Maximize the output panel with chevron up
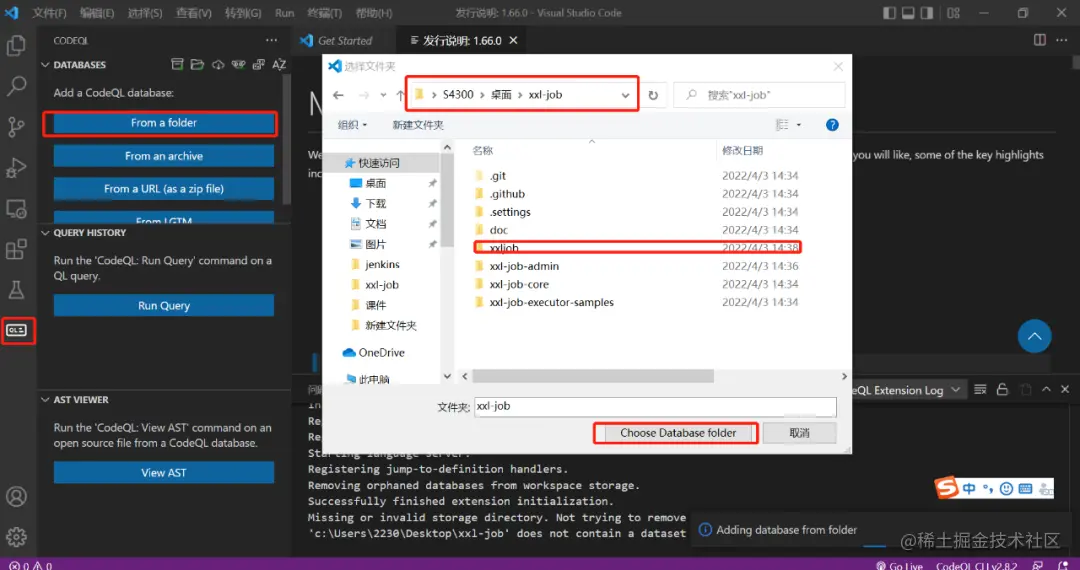The image size is (1080, 570). click(1046, 390)
